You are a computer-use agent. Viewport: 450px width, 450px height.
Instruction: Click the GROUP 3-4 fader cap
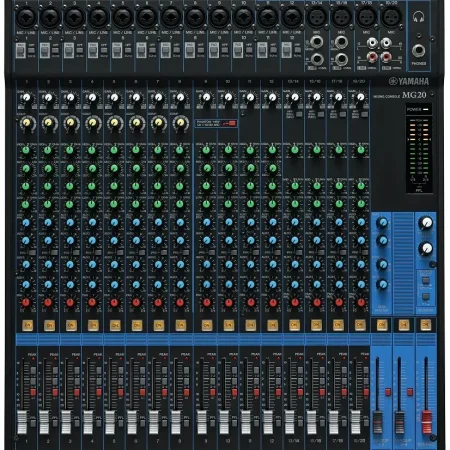(x=400, y=422)
